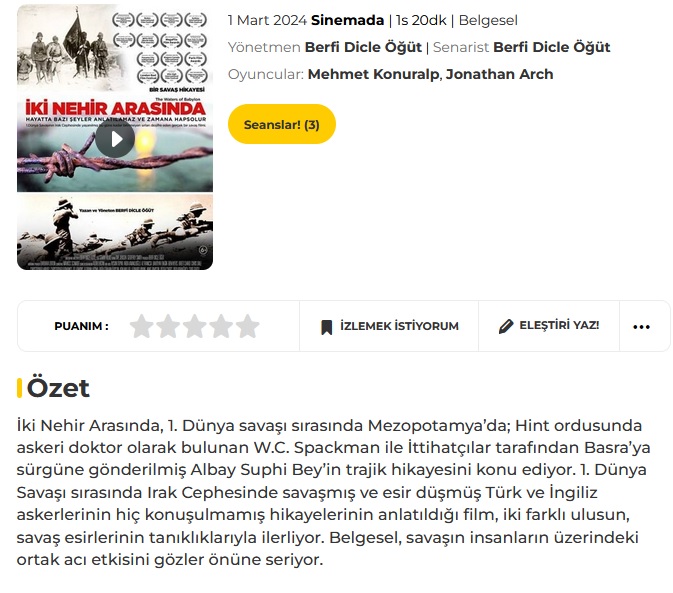View actor Jonathan Arch's profile
This screenshot has height=593, width=673.
click(x=500, y=74)
